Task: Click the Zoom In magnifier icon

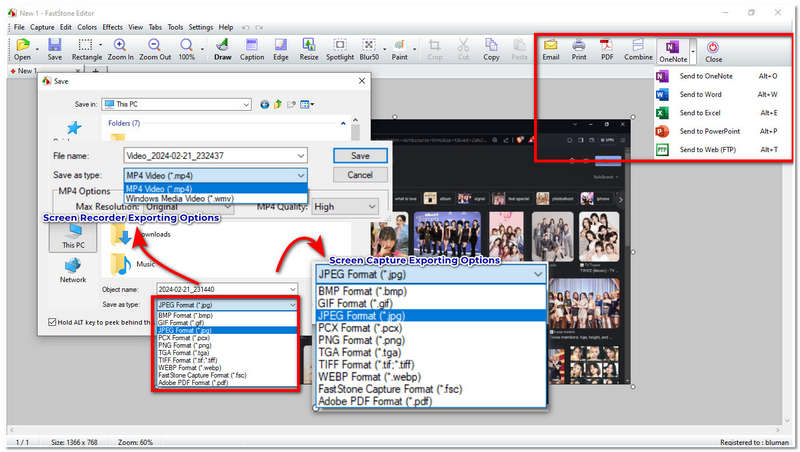Action: pyautogui.click(x=119, y=49)
